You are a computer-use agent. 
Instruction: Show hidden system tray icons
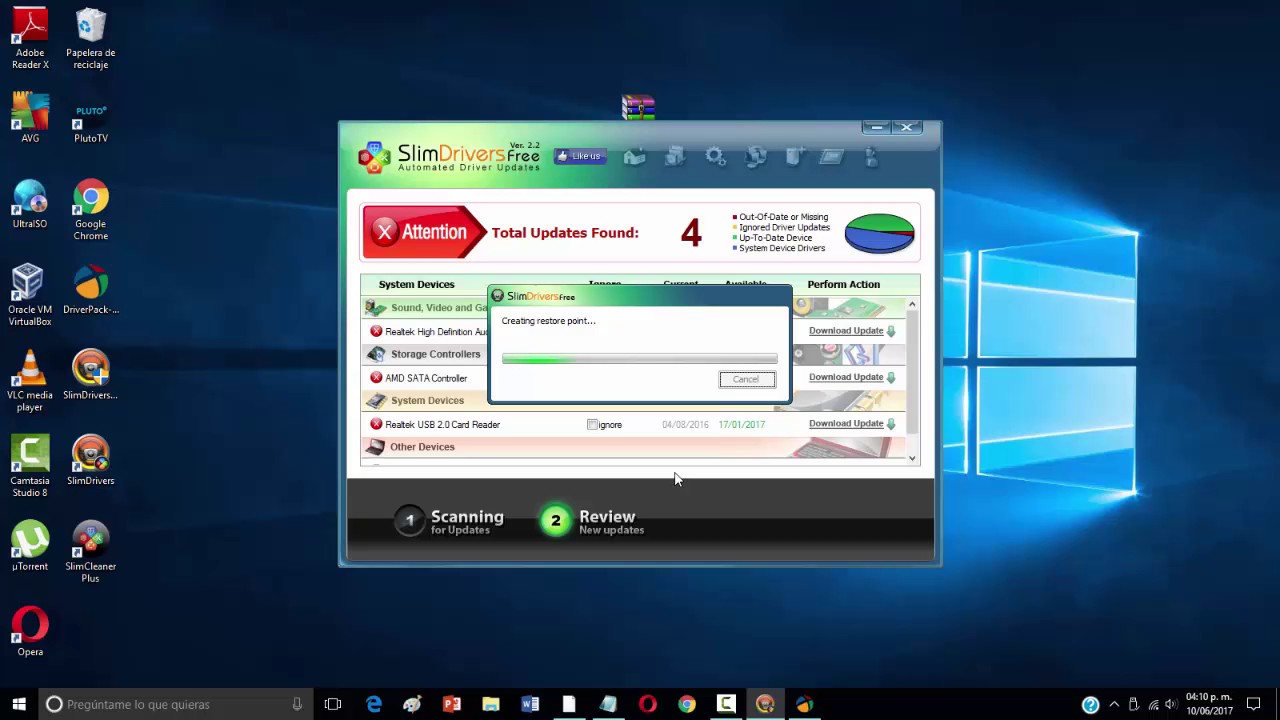point(1114,705)
